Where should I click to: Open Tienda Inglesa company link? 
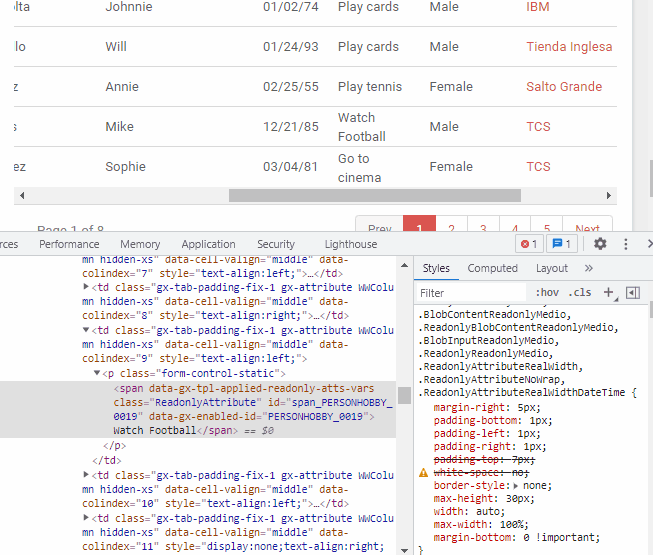pos(569,47)
